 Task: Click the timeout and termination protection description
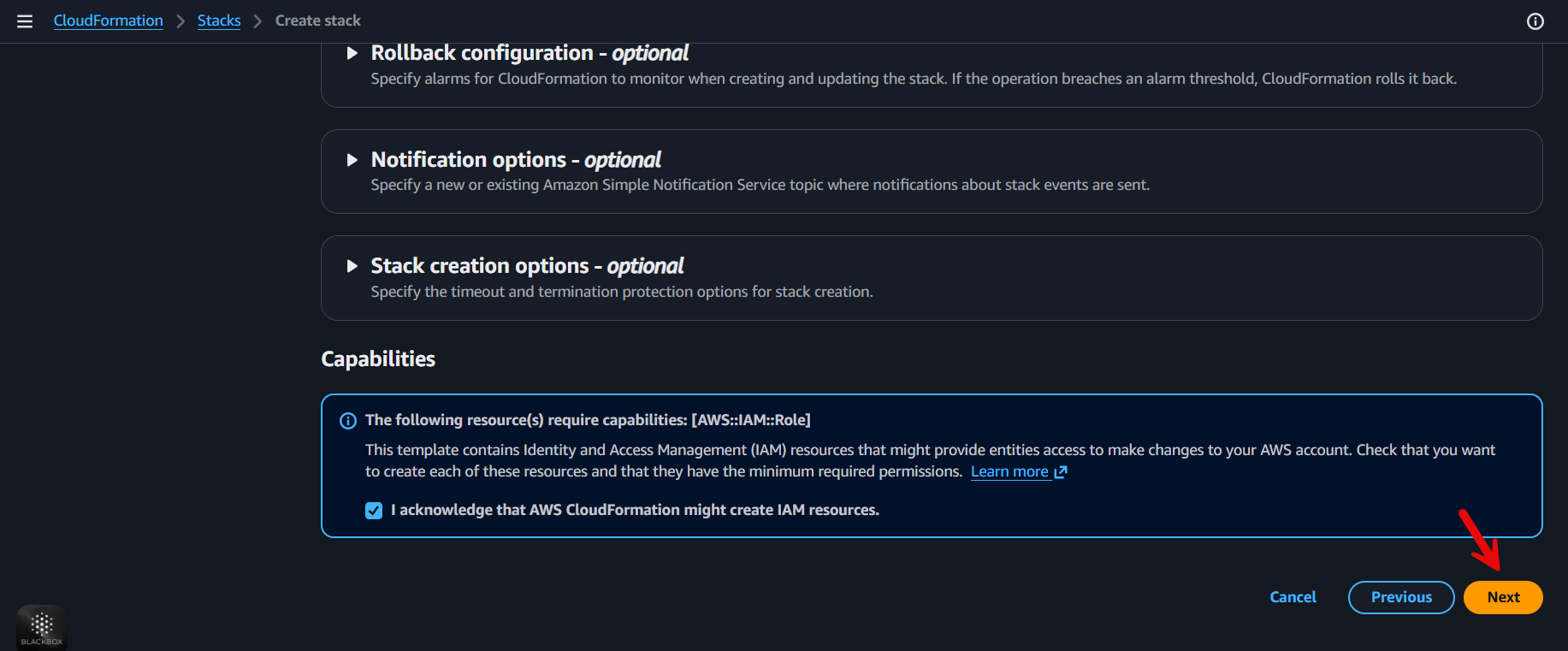(x=622, y=292)
